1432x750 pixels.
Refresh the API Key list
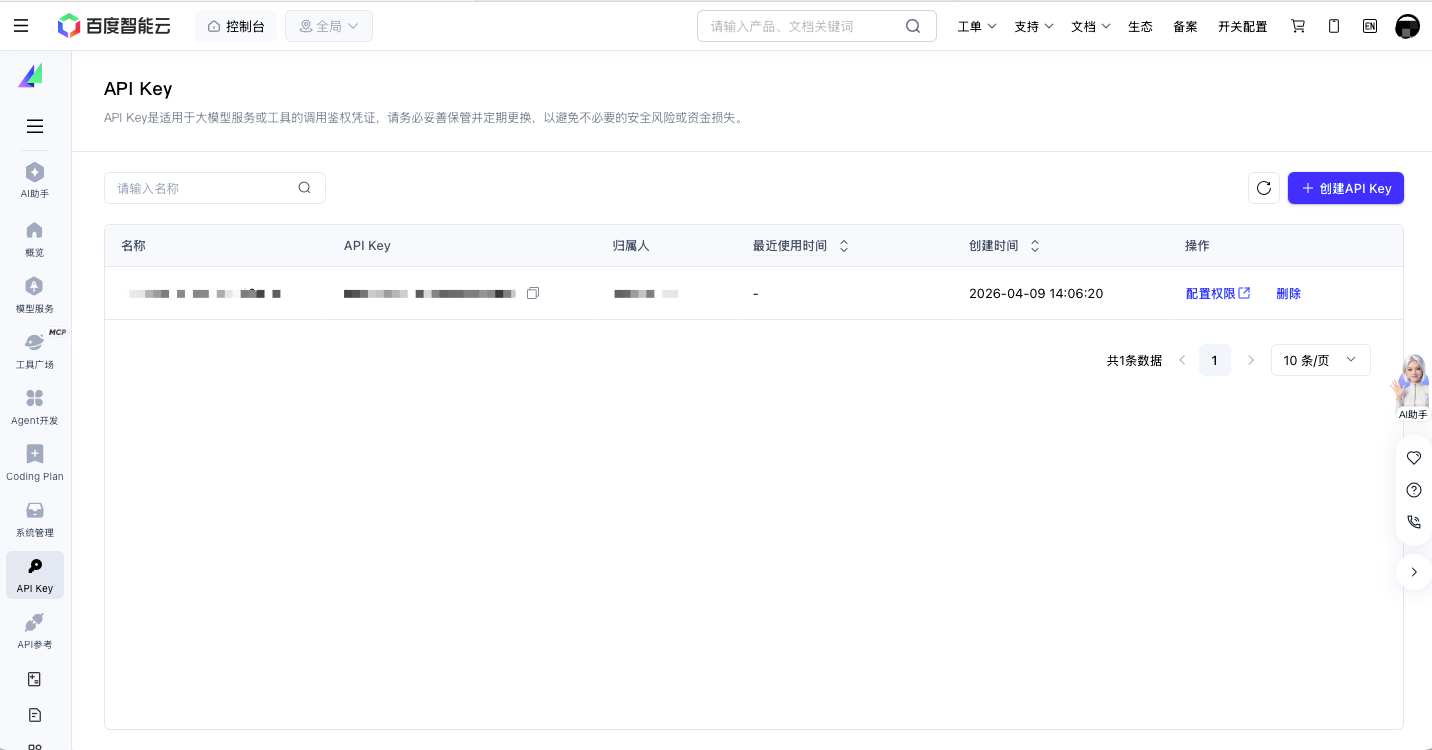click(x=1263, y=188)
